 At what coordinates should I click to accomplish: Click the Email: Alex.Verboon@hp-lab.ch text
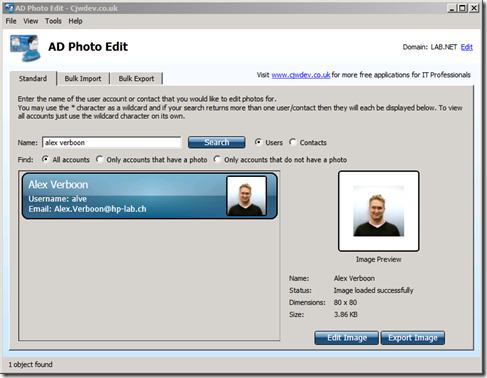coord(87,209)
